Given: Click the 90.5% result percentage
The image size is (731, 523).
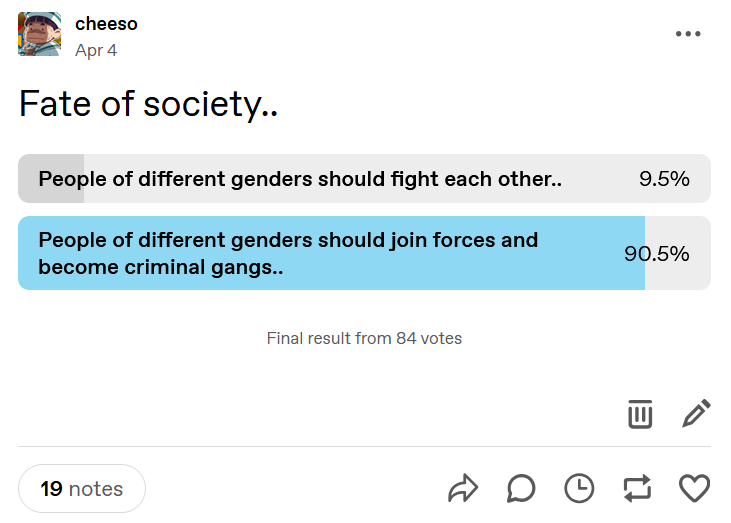Looking at the screenshot, I should [x=657, y=254].
